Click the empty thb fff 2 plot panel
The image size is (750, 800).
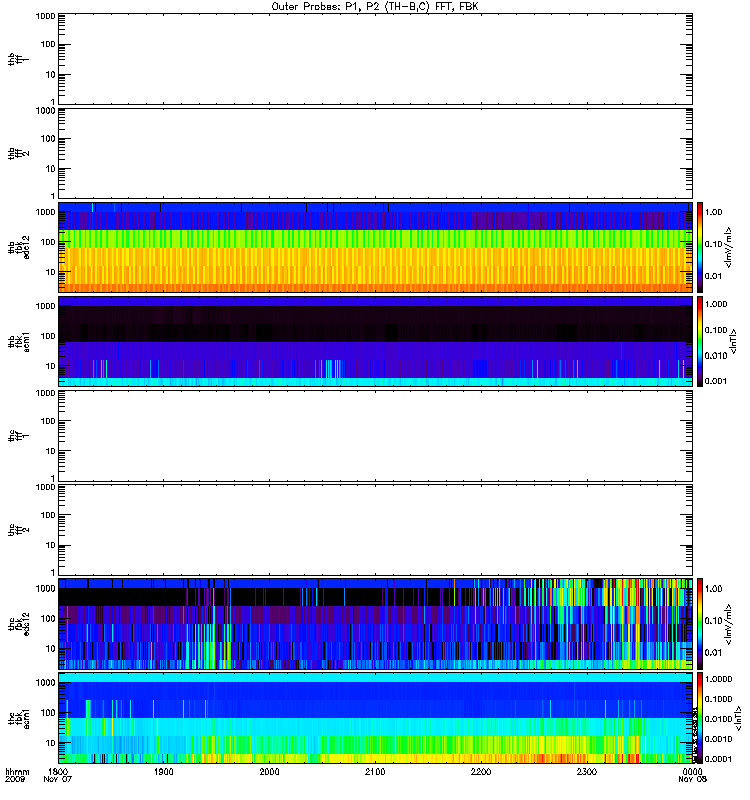(376, 153)
